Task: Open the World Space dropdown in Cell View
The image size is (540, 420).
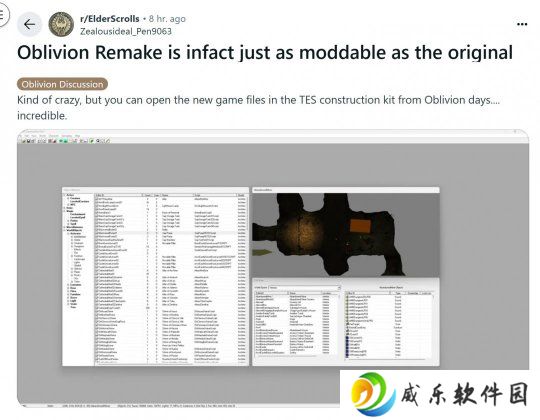Action: (304, 287)
